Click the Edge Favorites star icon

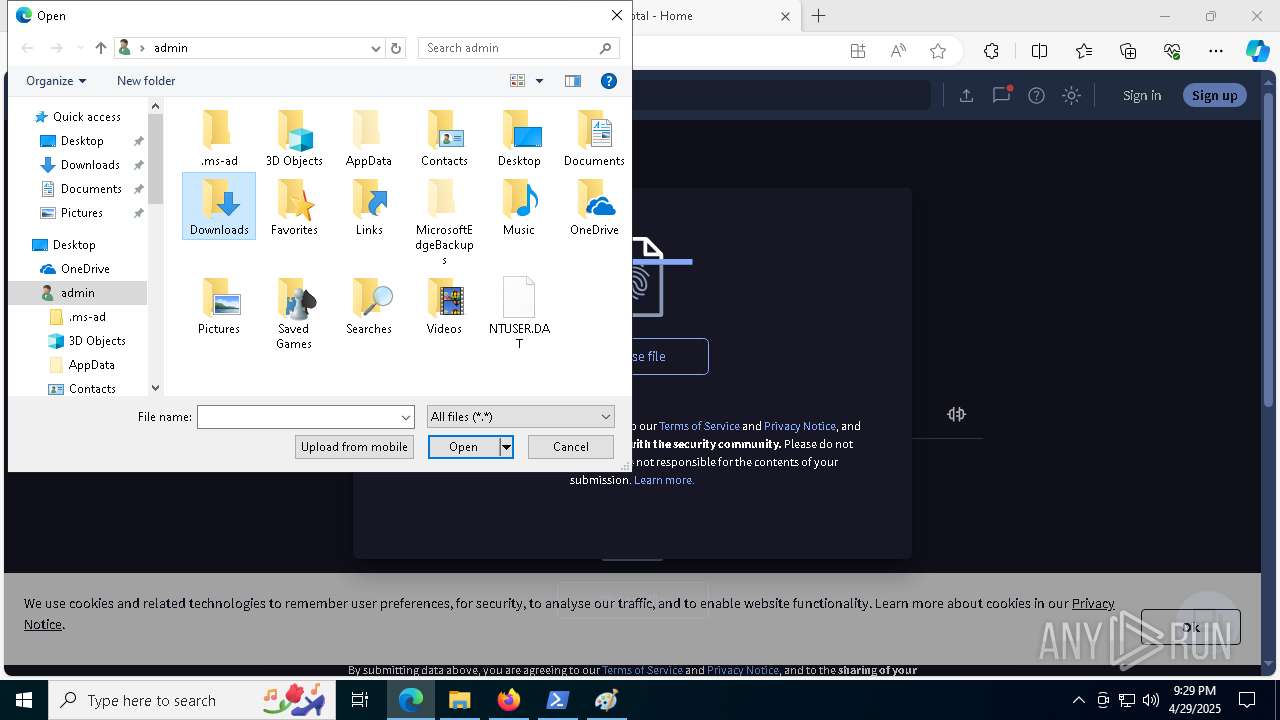[x=938, y=51]
